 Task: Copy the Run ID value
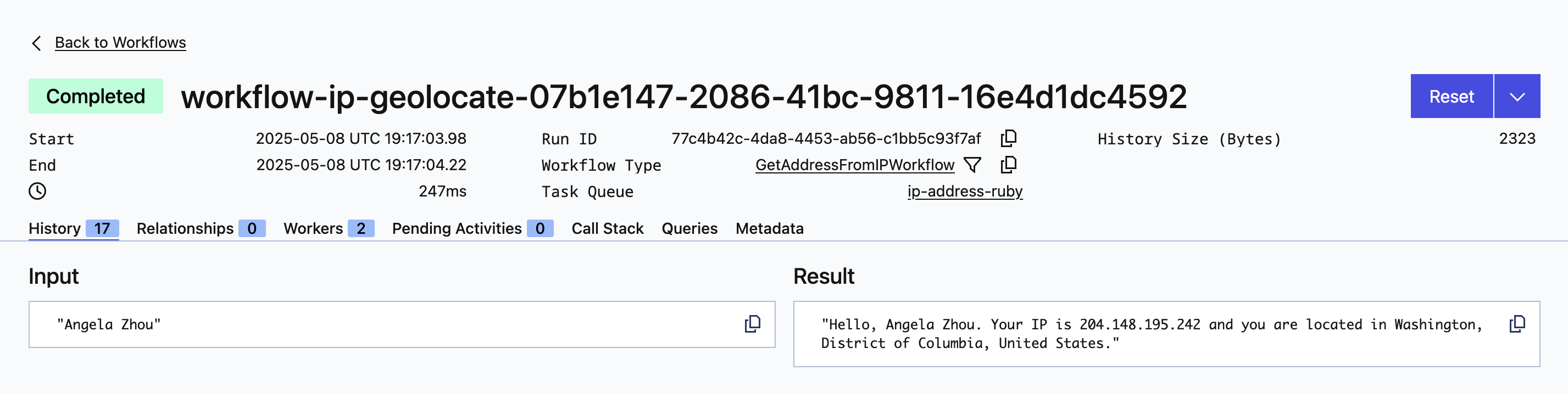coord(1009,138)
